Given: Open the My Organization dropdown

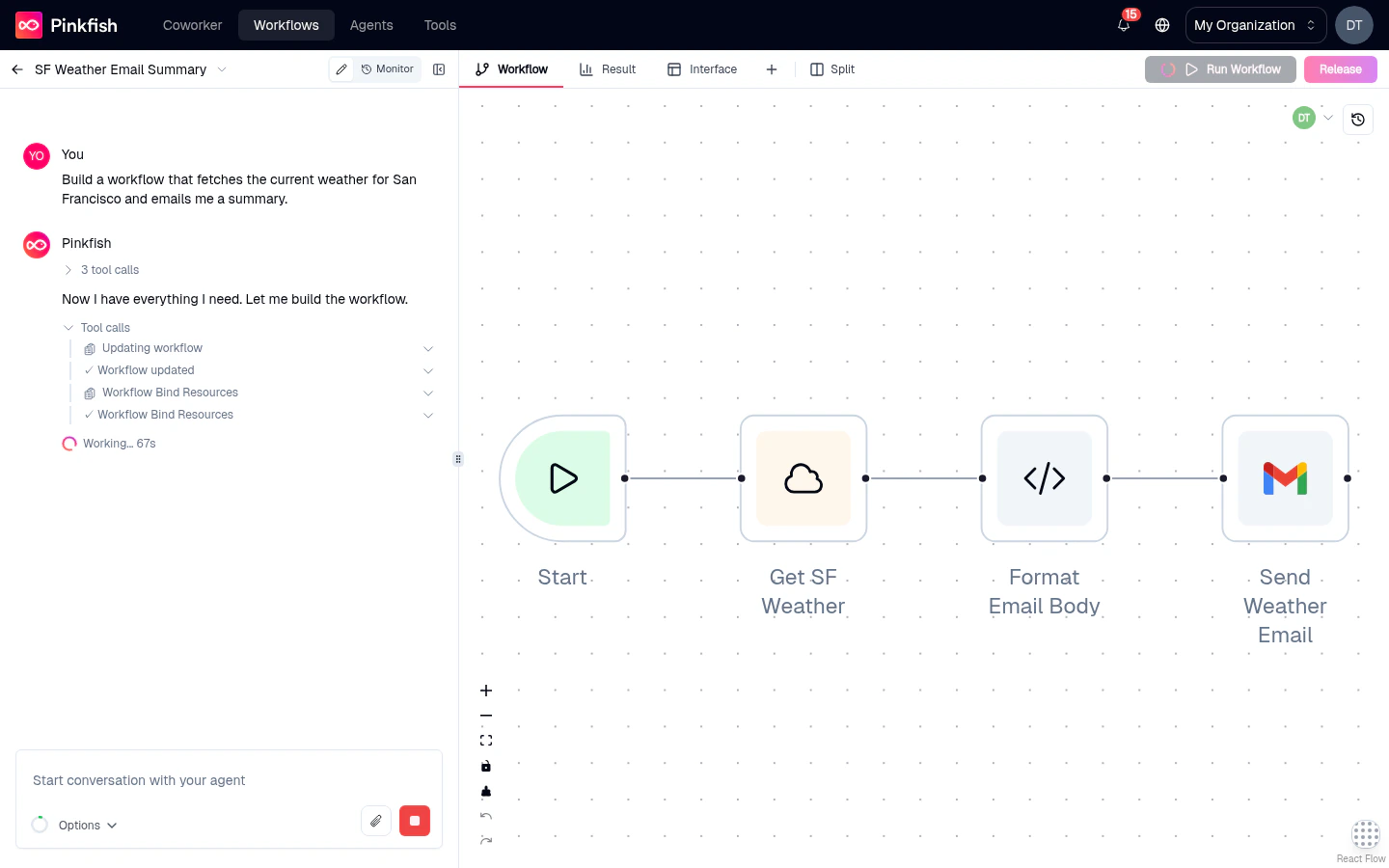Looking at the screenshot, I should (1255, 24).
